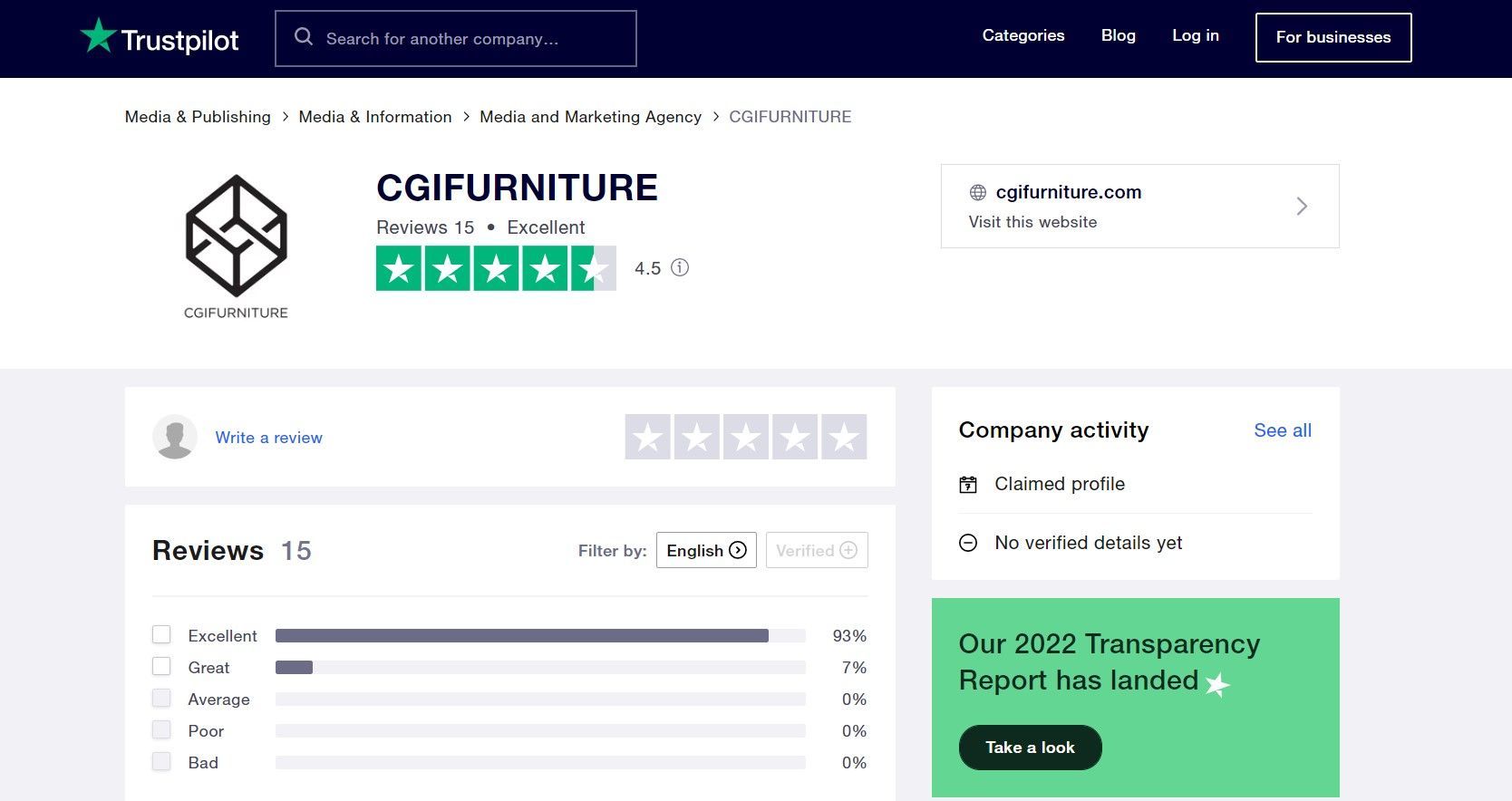Click the For businesses button
This screenshot has height=801, width=1512.
click(1333, 37)
